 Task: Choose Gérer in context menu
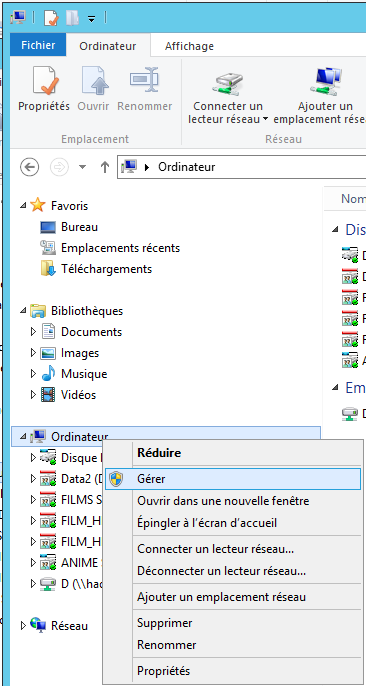[x=233, y=479]
